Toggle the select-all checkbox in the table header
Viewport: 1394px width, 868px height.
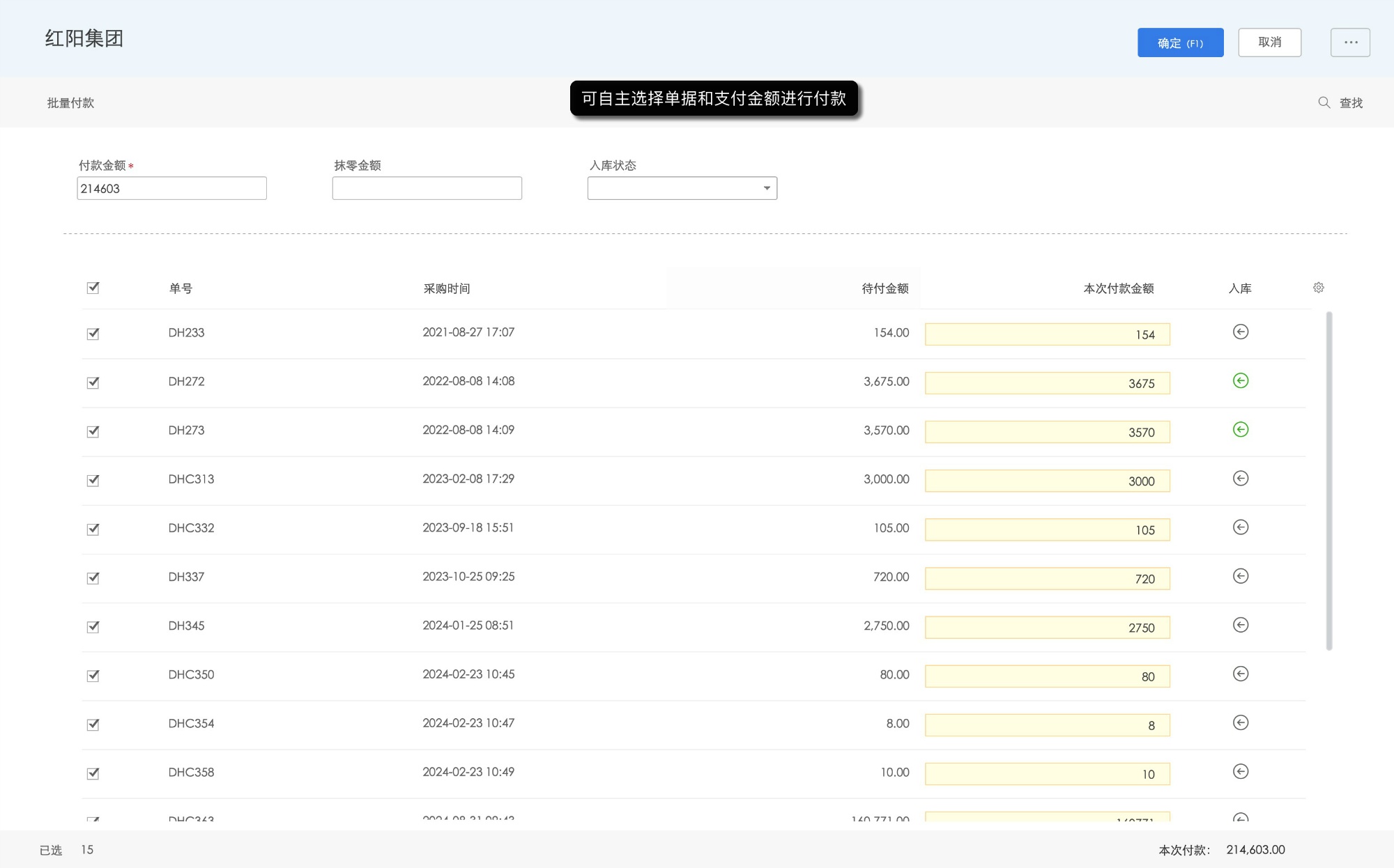(x=93, y=288)
